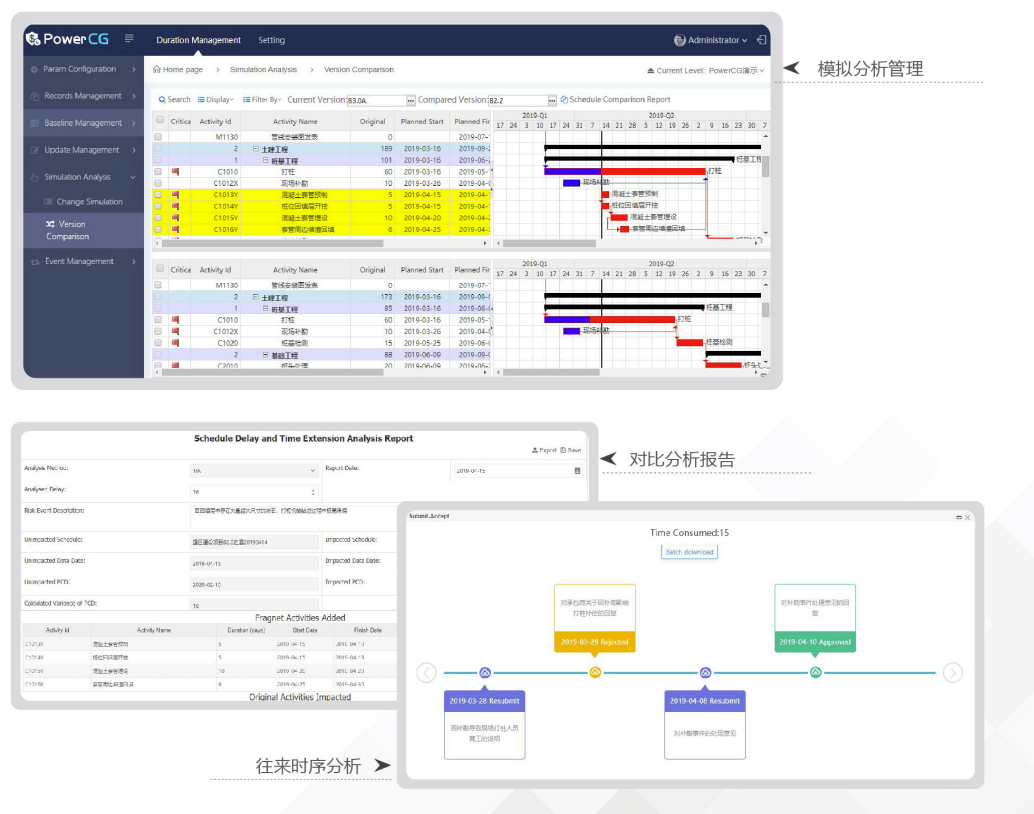The image size is (1034, 814).
Task: Click the Home page house icon
Action: 157,69
